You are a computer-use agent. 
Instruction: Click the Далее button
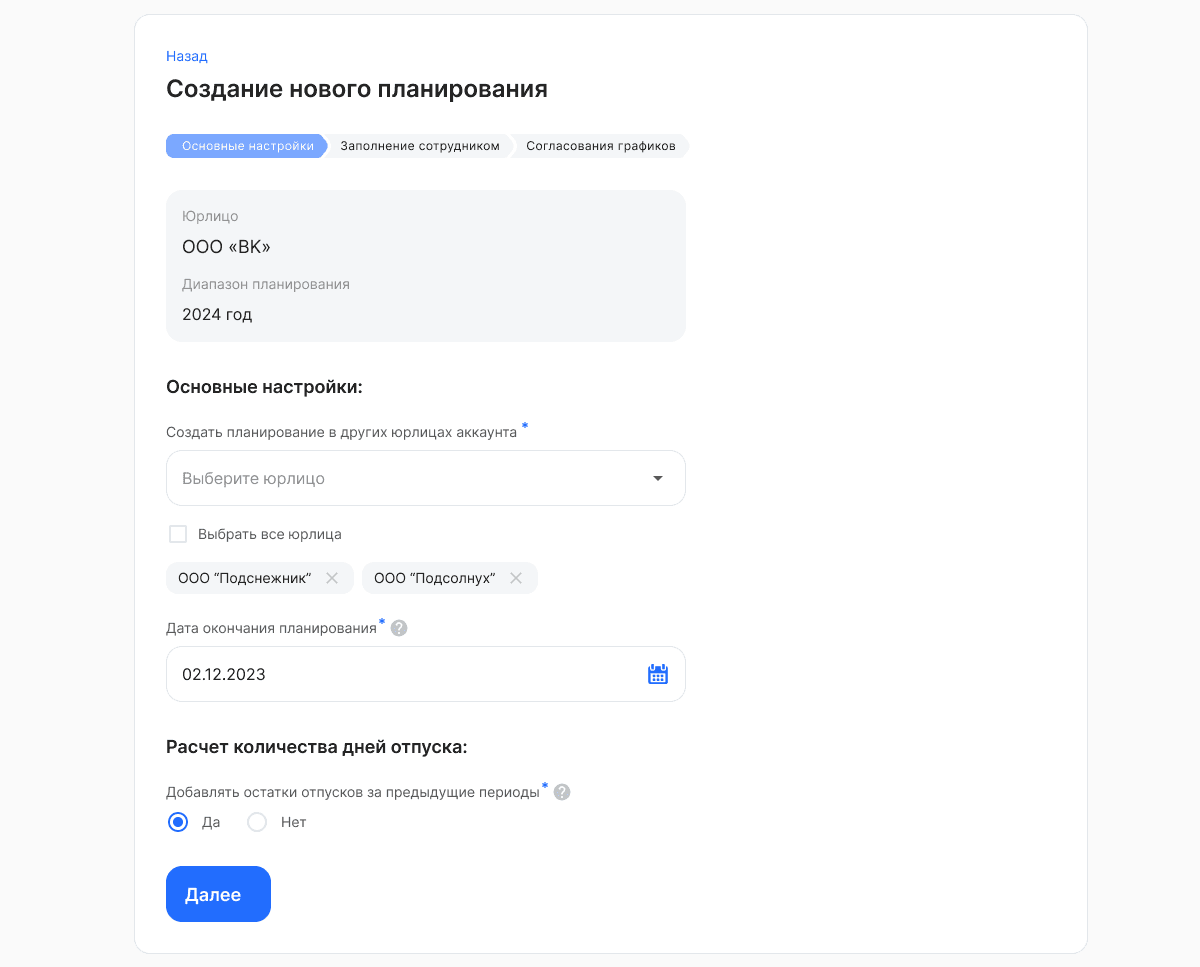pyautogui.click(x=218, y=894)
